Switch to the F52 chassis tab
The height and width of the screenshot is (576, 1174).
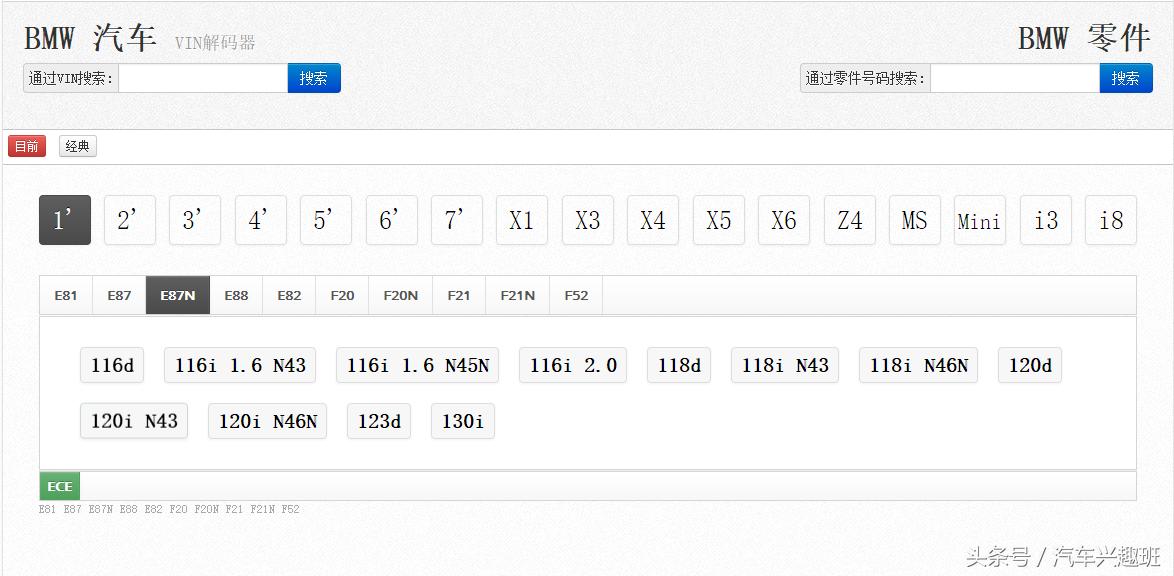pyautogui.click(x=577, y=295)
